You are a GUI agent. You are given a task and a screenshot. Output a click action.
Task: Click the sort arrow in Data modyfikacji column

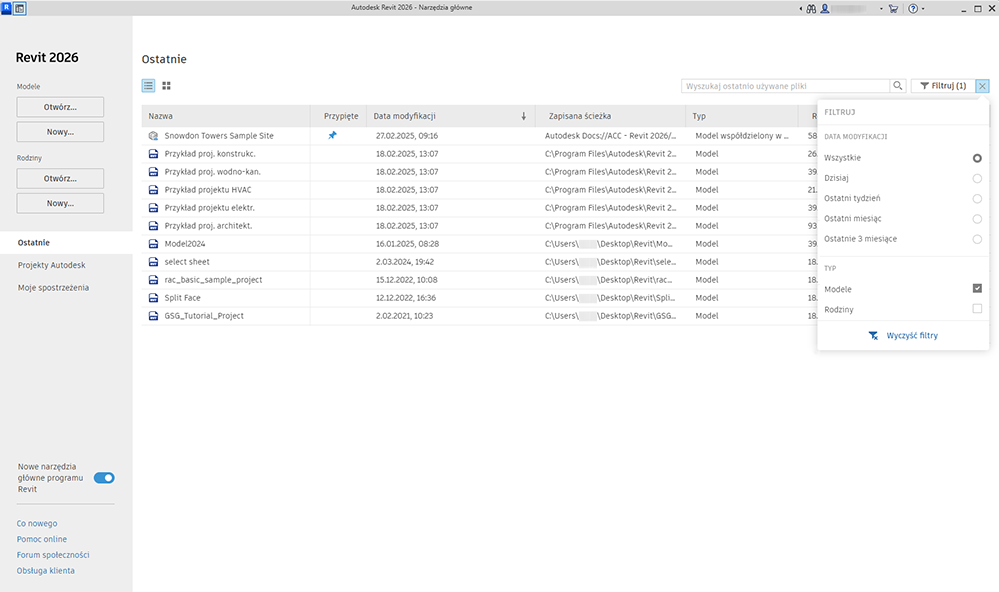coord(524,116)
